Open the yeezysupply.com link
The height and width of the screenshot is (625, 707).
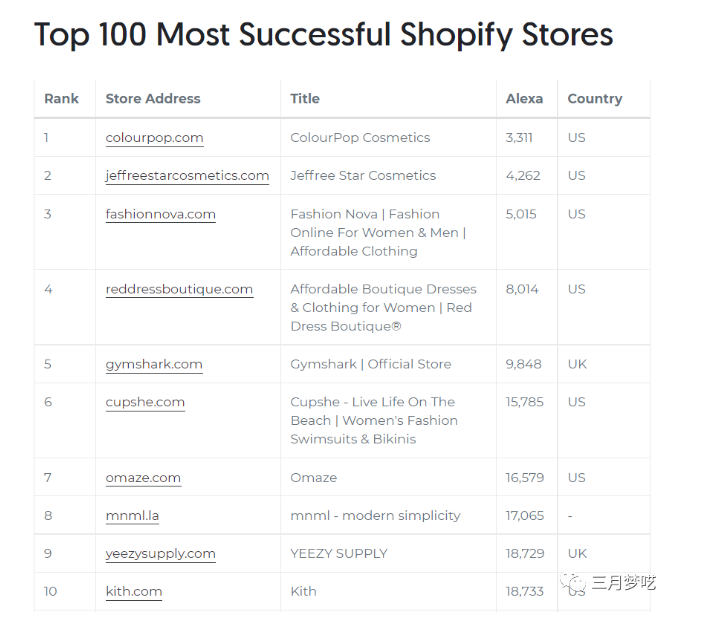[x=161, y=553]
